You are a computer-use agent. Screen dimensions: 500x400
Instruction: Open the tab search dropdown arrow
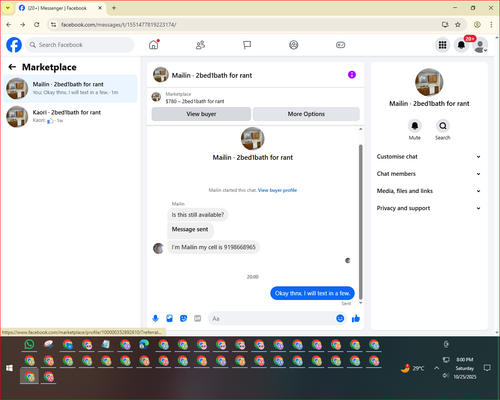8,8
